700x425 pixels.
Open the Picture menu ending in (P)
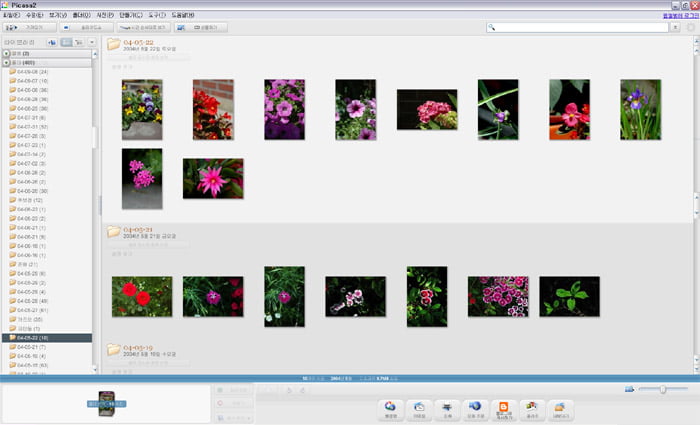tap(105, 15)
